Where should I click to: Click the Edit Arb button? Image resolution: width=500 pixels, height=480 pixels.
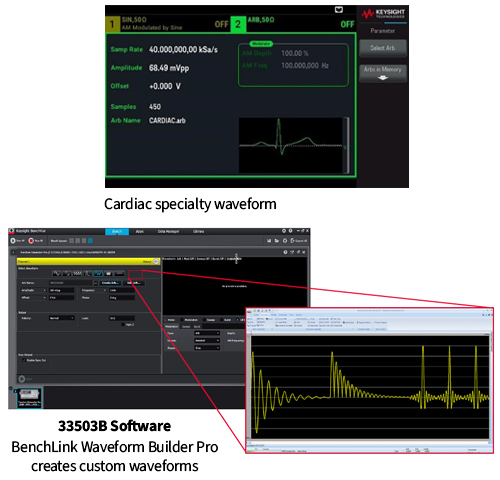pyautogui.click(x=134, y=283)
